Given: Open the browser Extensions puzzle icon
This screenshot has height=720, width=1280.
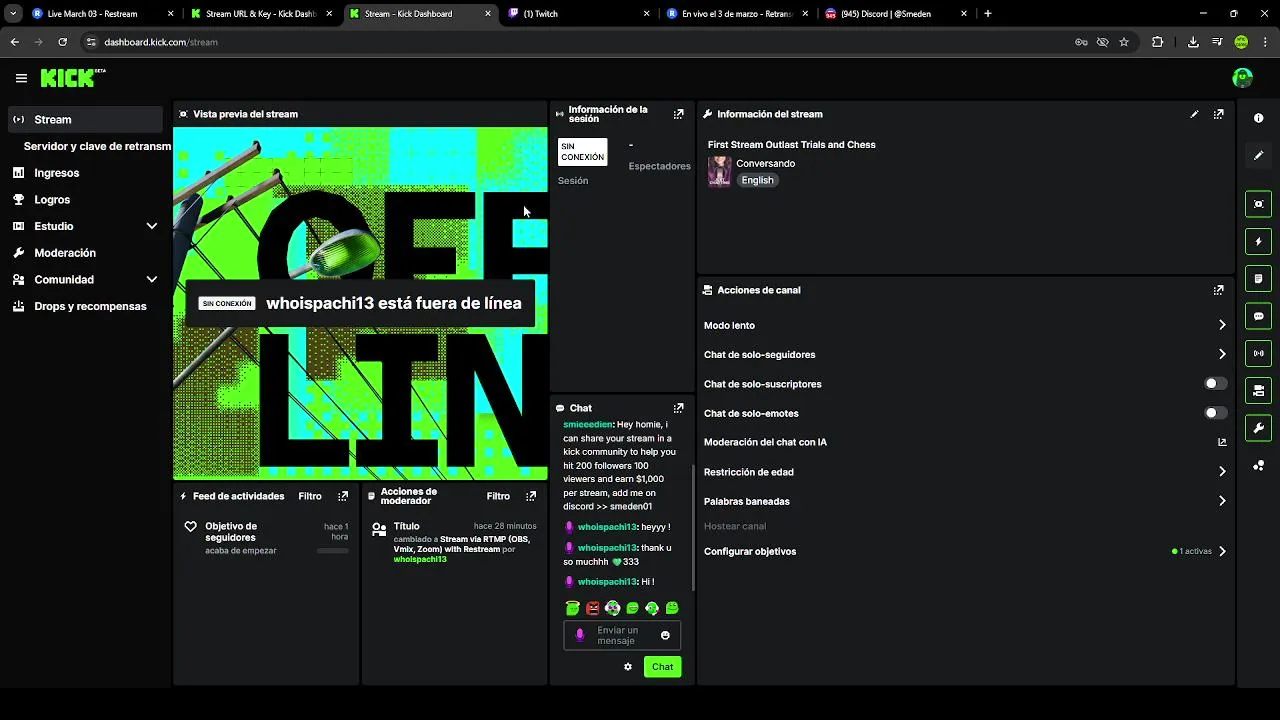Looking at the screenshot, I should 1157,42.
